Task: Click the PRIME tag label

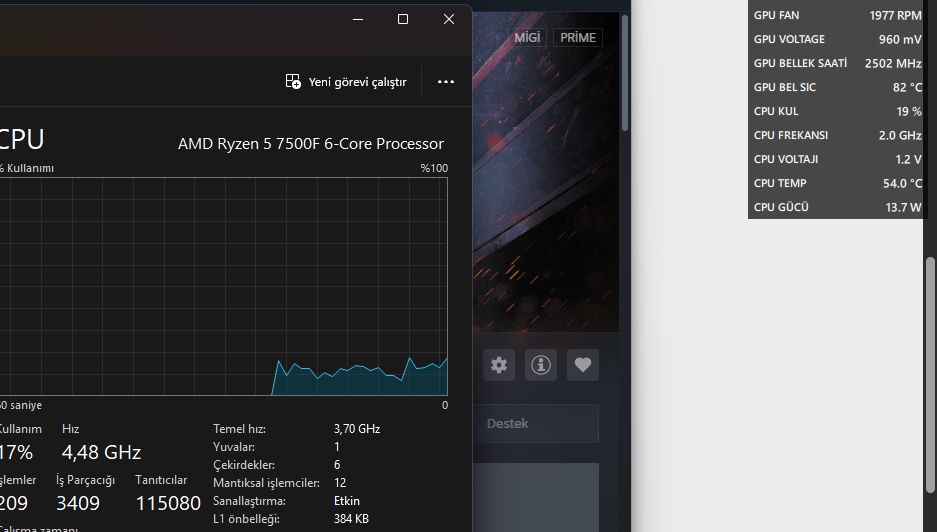Action: coord(578,38)
